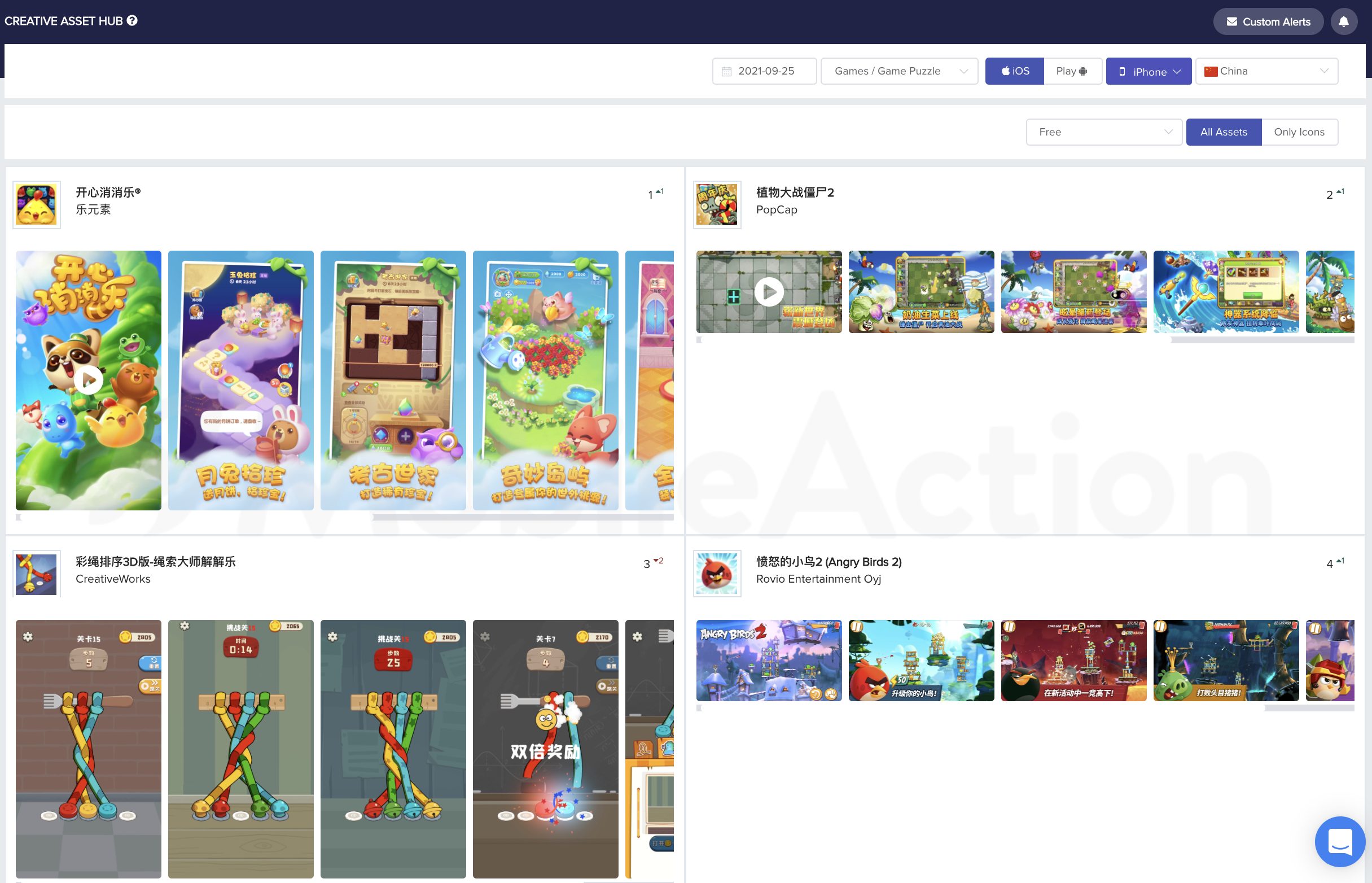This screenshot has width=1372, height=883.
Task: Open the 晓暴娜莉登场 Plants vs Zombies screenshot
Action: click(1074, 292)
